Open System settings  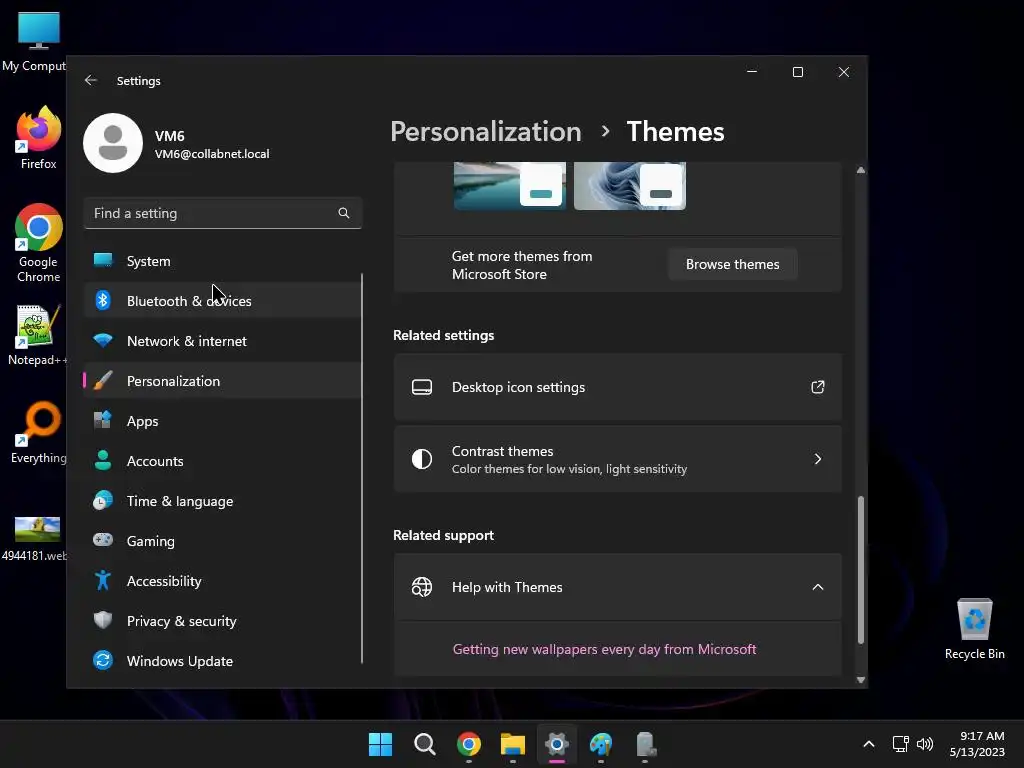223,261
